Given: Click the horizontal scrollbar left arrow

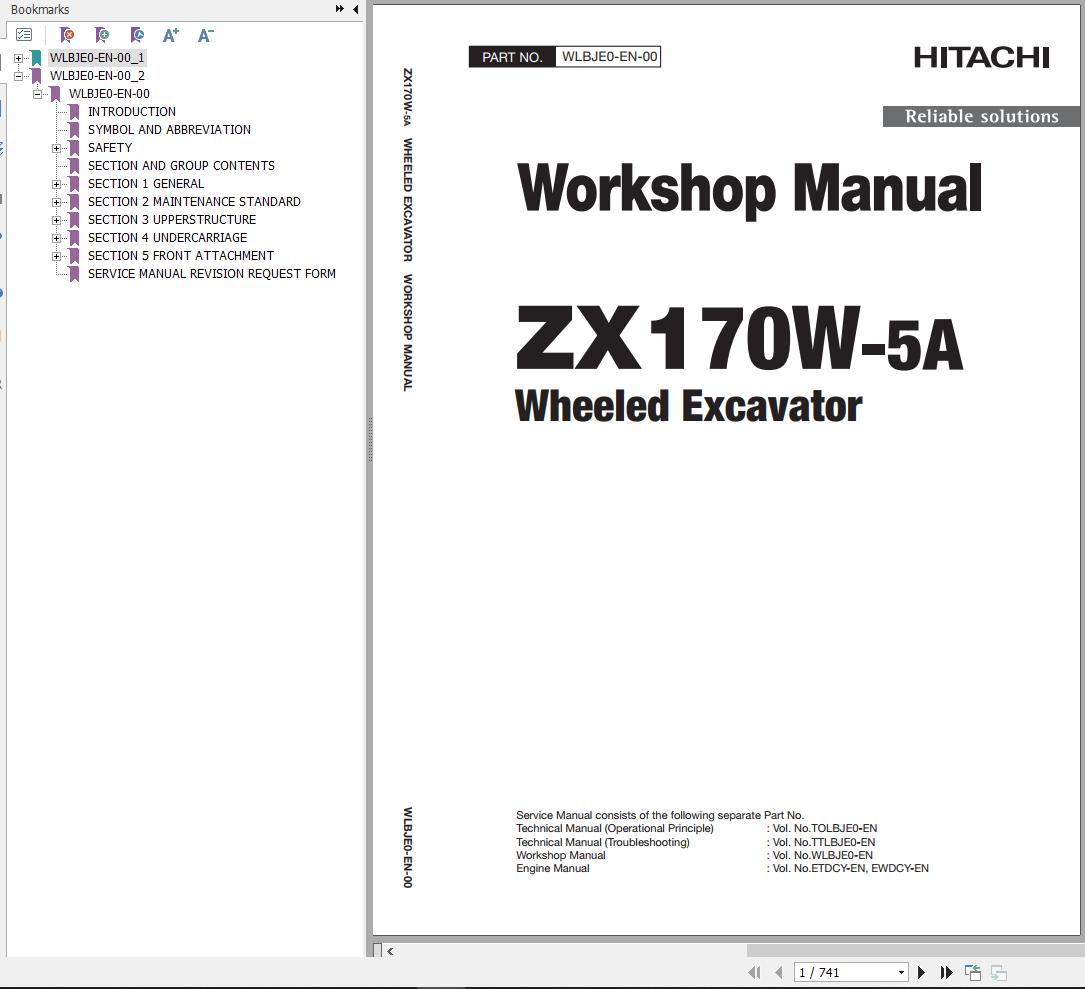Looking at the screenshot, I should [391, 951].
